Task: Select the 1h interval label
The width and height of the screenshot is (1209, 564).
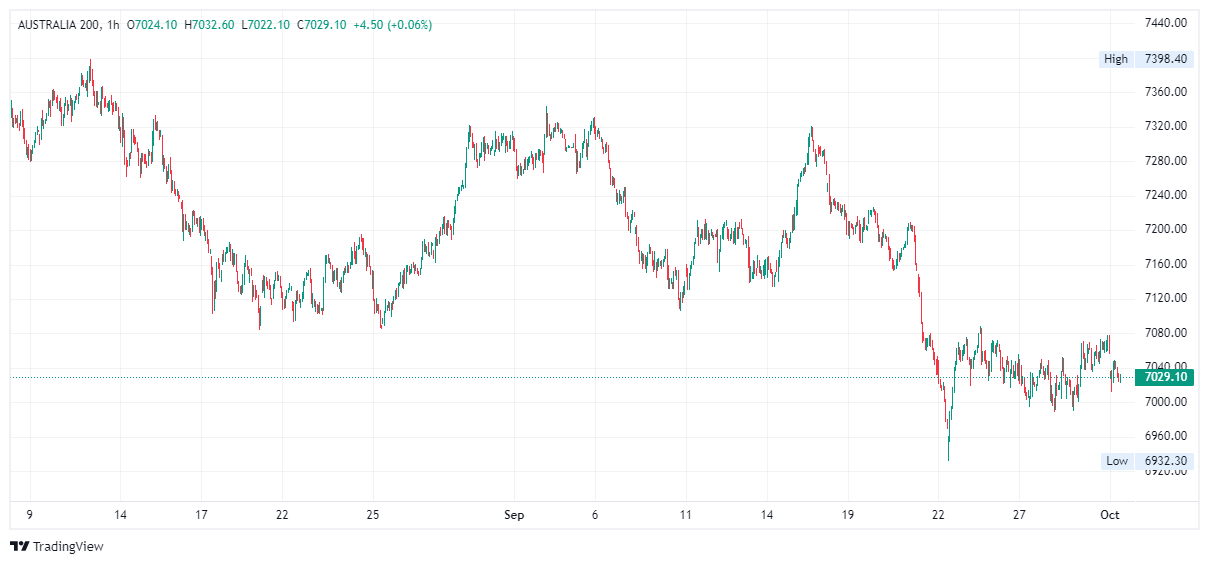Action: click(113, 24)
